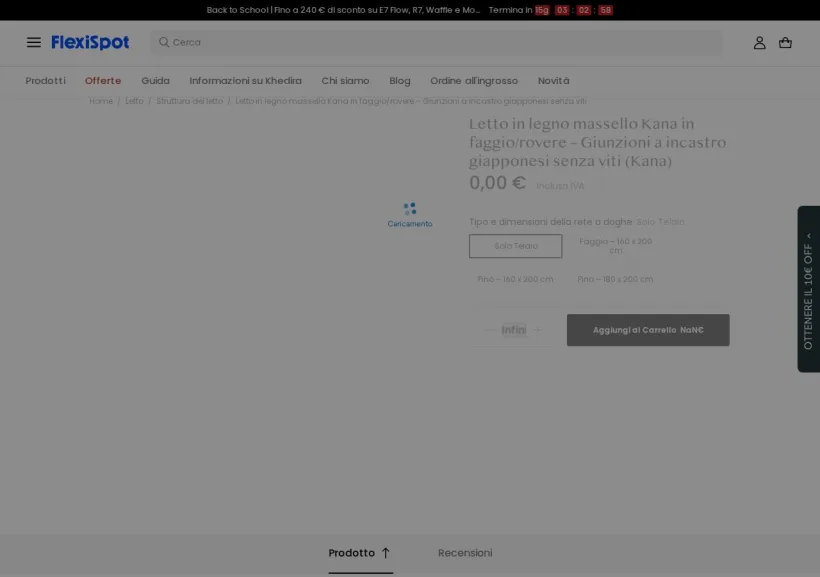Open the Chi siamo page
Screen dimensions: 820x577
(x=345, y=81)
